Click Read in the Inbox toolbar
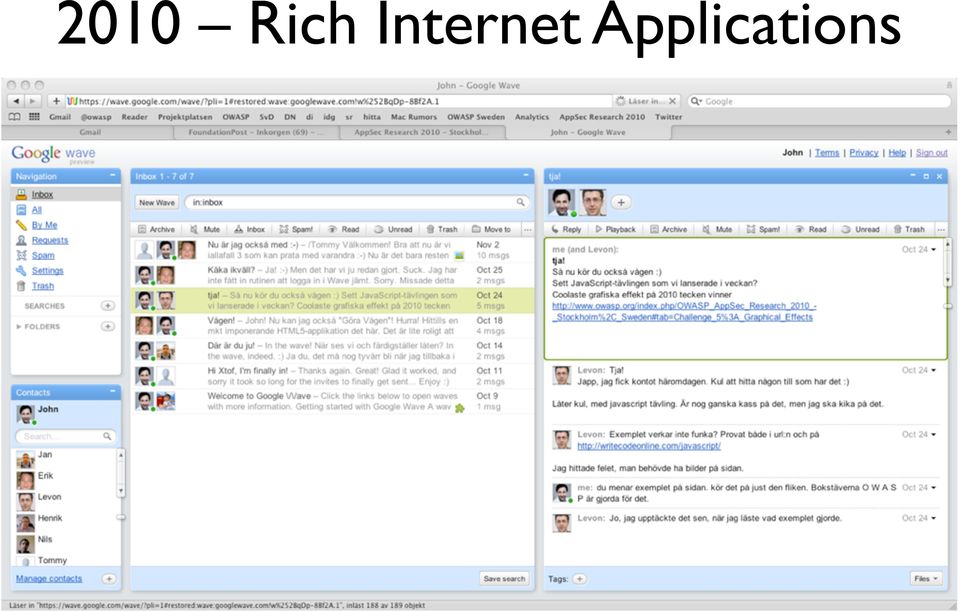960x611 pixels. tap(343, 229)
